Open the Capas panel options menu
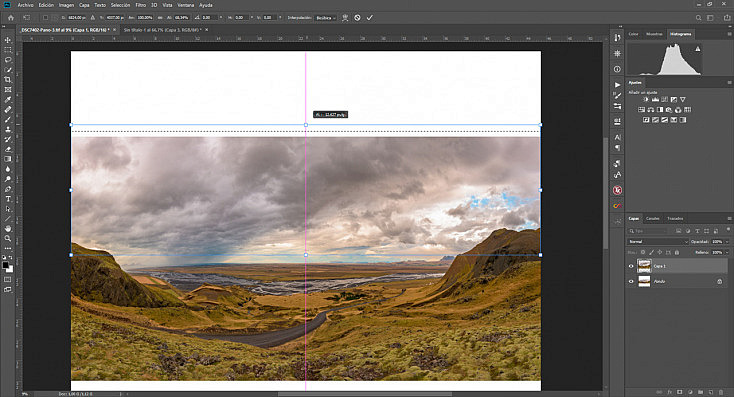 (x=729, y=219)
